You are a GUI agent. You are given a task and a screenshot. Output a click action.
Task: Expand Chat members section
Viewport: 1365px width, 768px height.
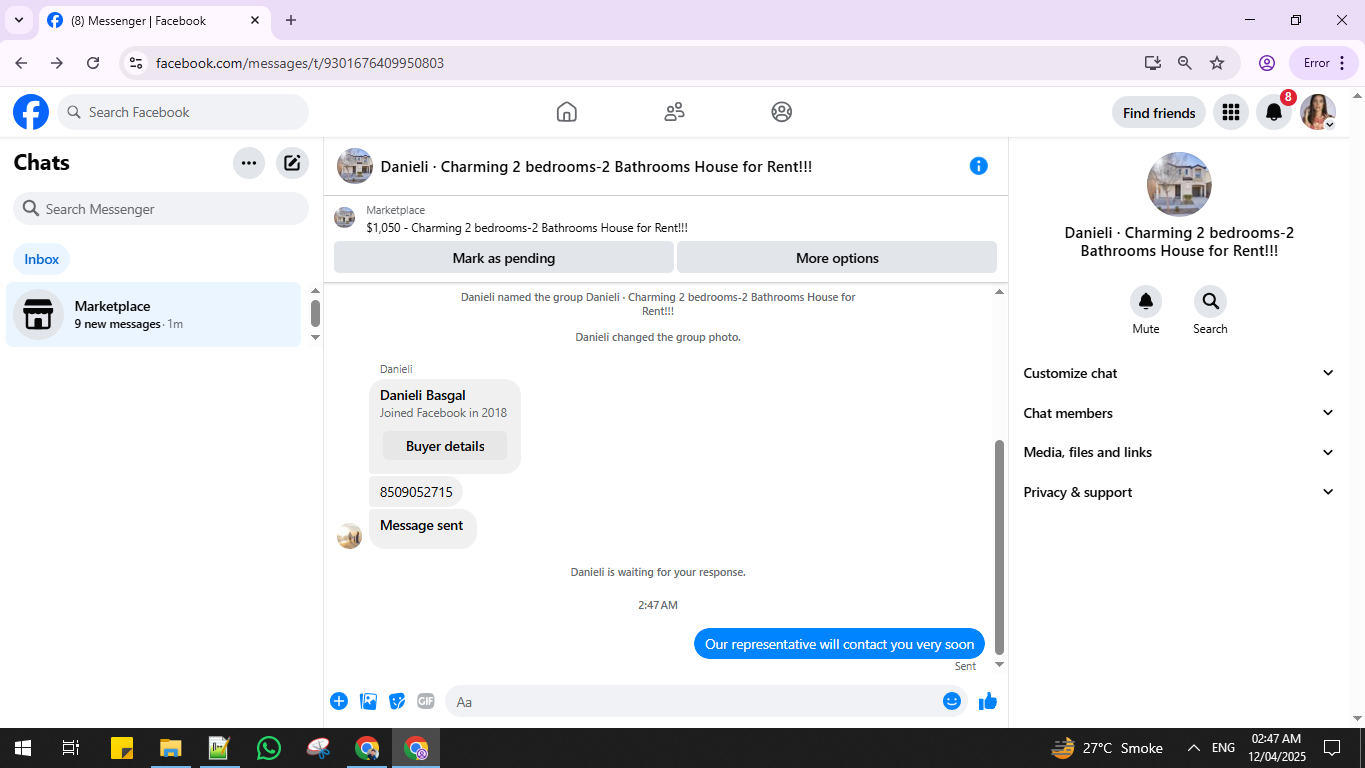click(x=1179, y=413)
